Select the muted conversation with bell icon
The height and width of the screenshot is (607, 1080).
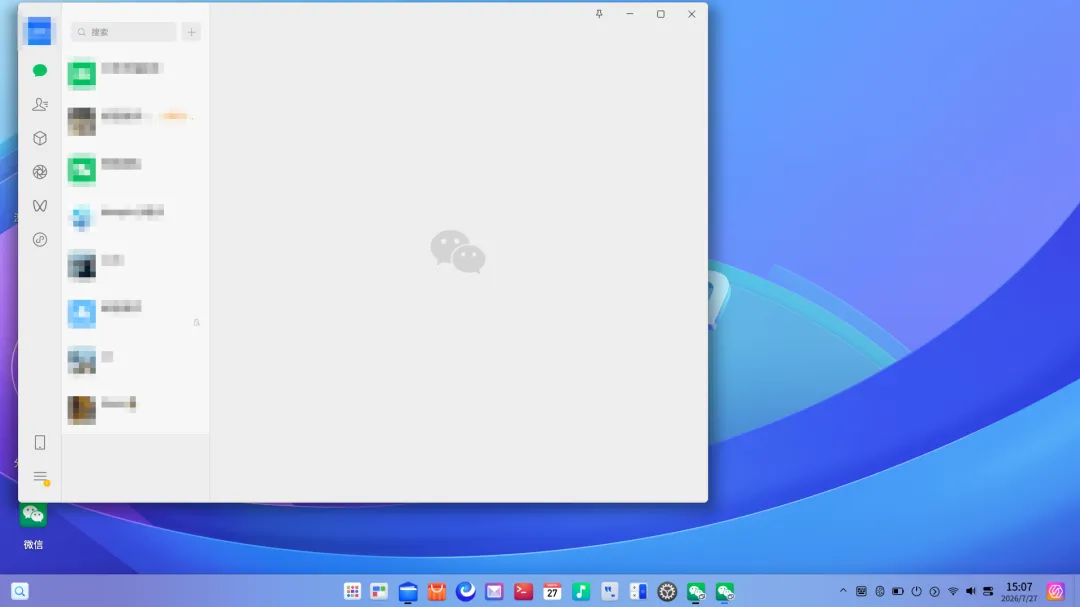click(x=136, y=313)
